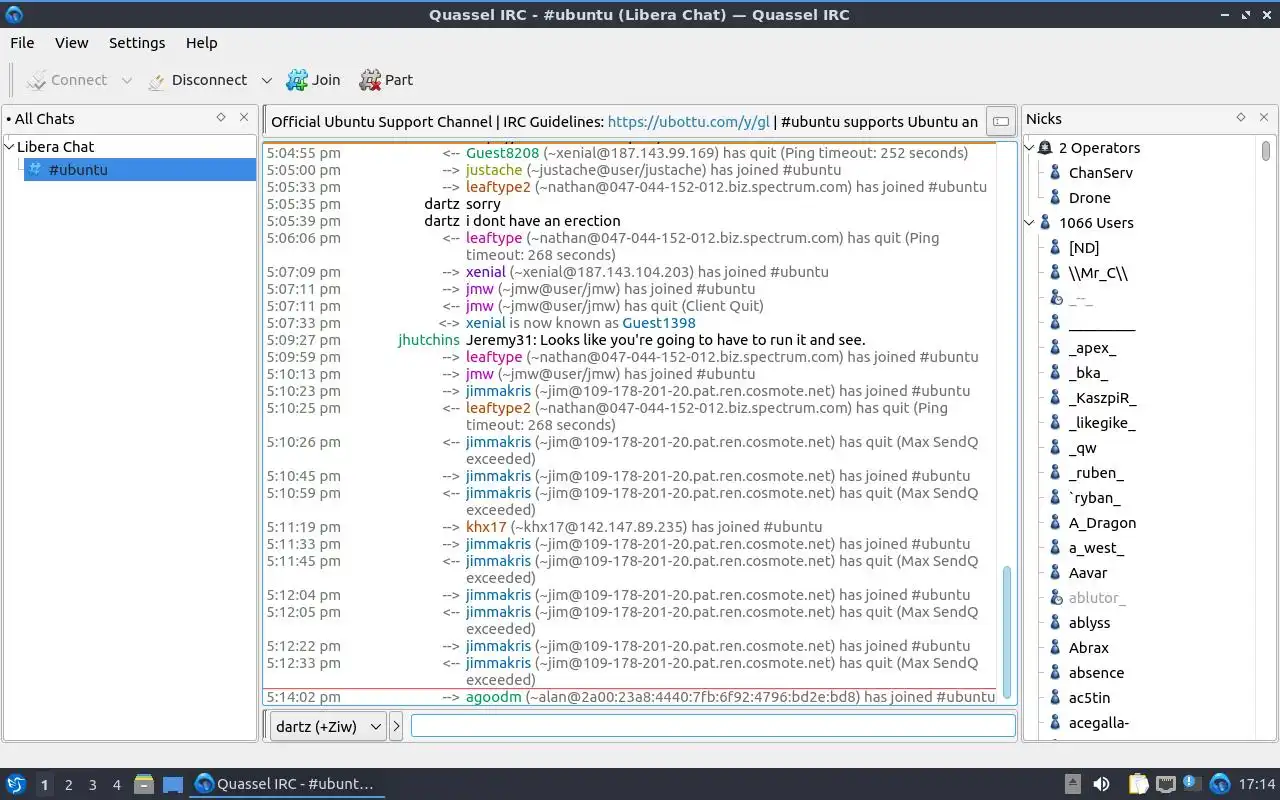Collapse the 1066 Users group

click(1030, 223)
